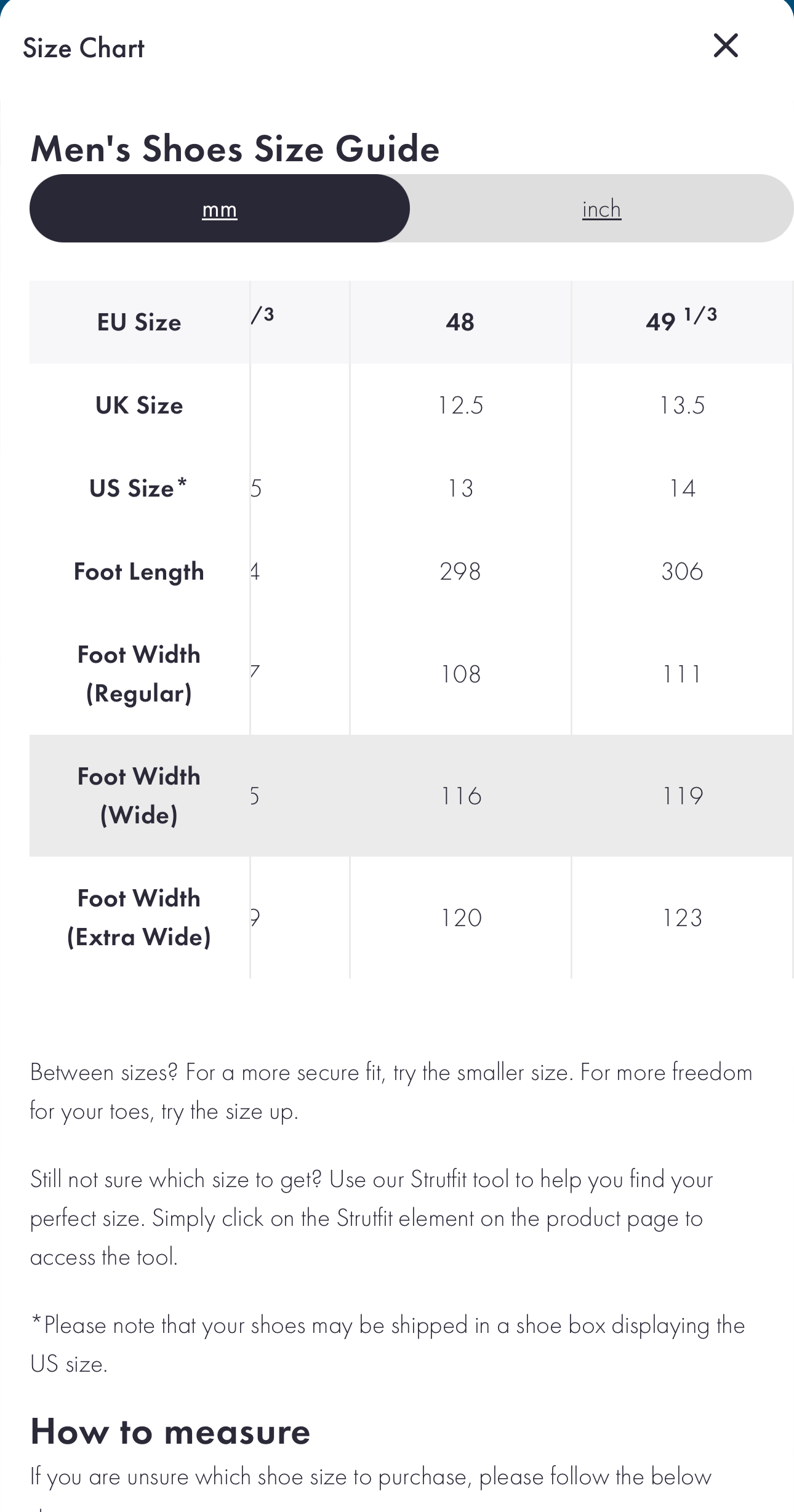Click the Foot Width (Extra Wide) label
Image resolution: width=794 pixels, height=1512 pixels.
139,918
